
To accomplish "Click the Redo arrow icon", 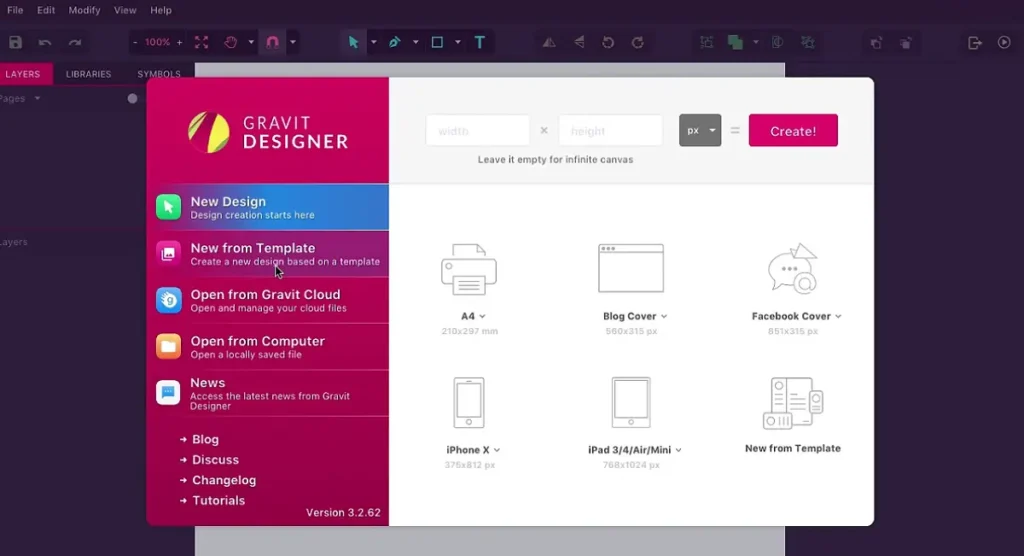I will point(74,42).
